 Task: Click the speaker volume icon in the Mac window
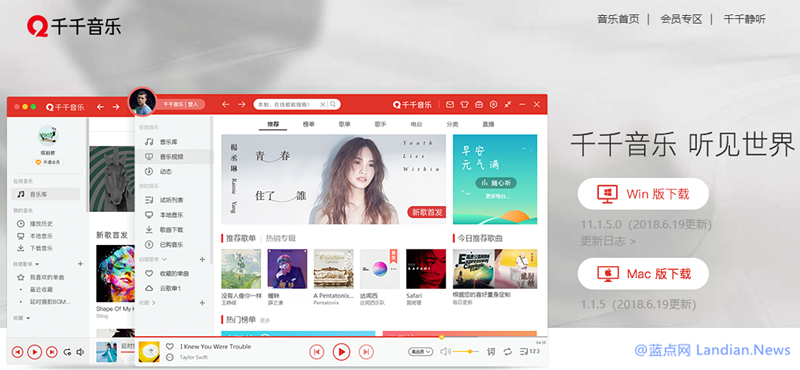[x=80, y=352]
